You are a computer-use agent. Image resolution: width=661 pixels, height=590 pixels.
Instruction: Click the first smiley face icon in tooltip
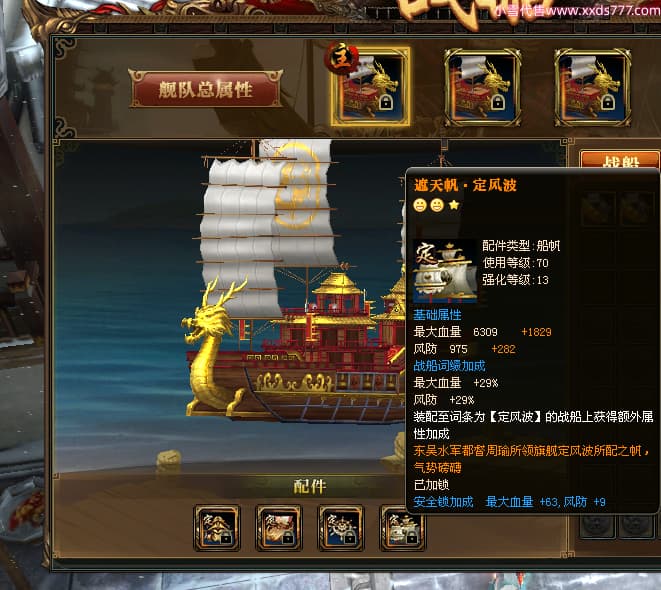click(420, 205)
